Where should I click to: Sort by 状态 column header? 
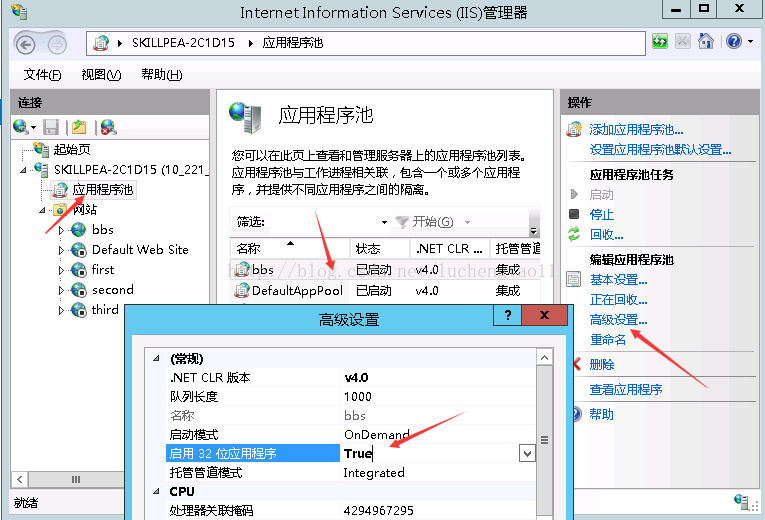click(x=380, y=249)
